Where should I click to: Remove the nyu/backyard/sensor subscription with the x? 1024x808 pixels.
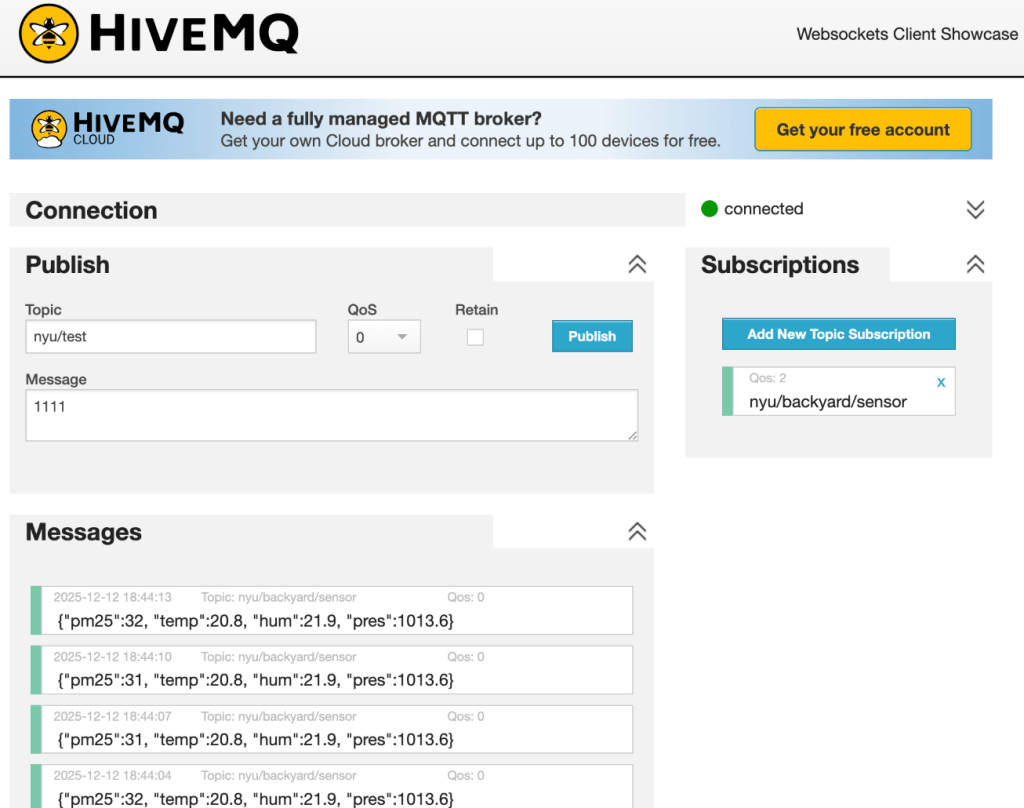pyautogui.click(x=940, y=382)
